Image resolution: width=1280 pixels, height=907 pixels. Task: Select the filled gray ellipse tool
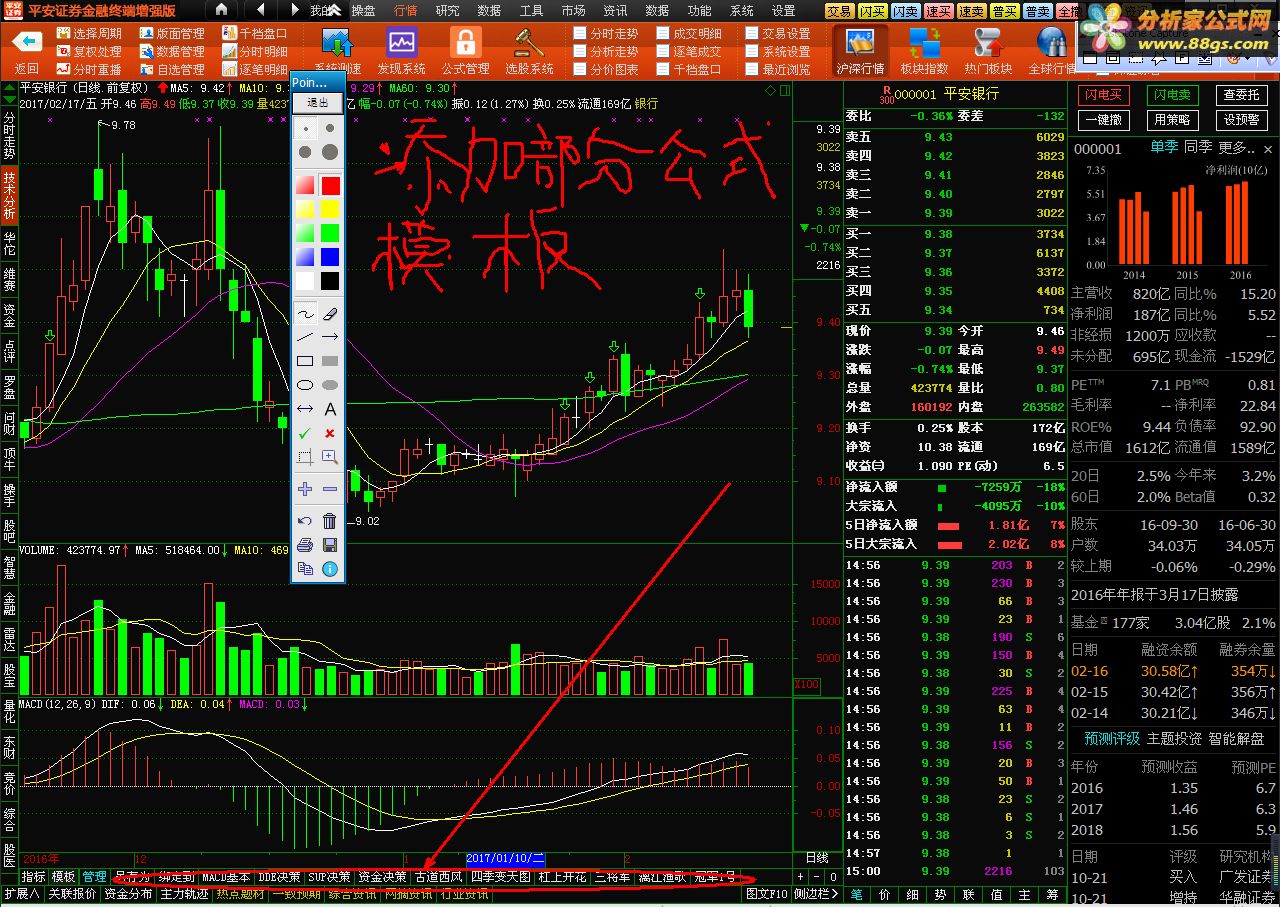[330, 385]
